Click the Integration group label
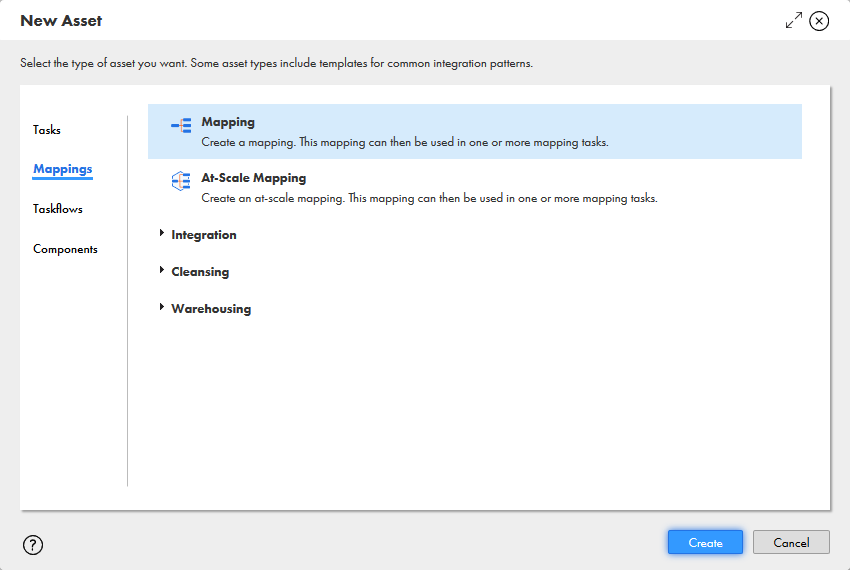850x570 pixels. 204,235
